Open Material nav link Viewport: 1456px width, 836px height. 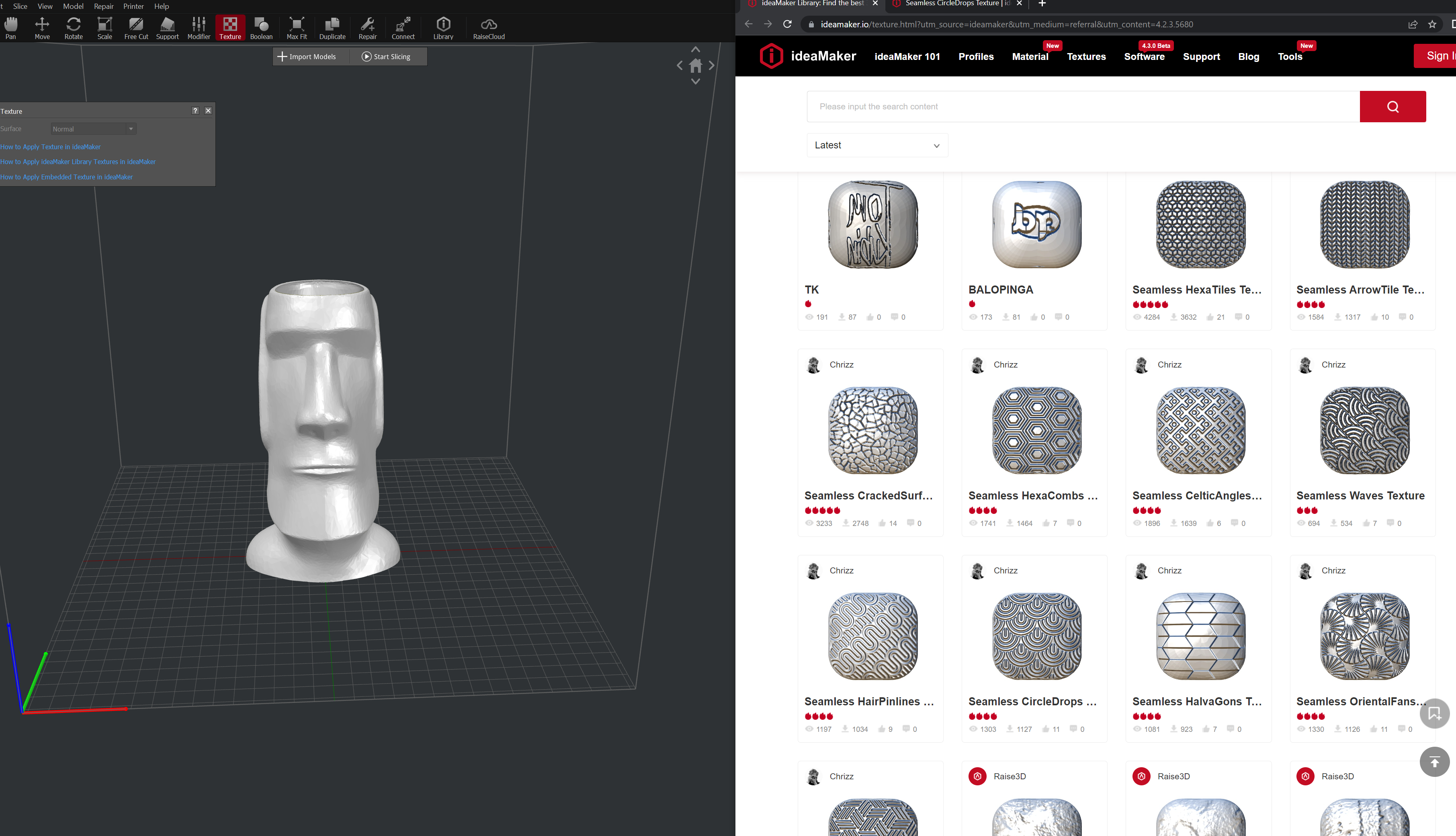[x=1030, y=56]
